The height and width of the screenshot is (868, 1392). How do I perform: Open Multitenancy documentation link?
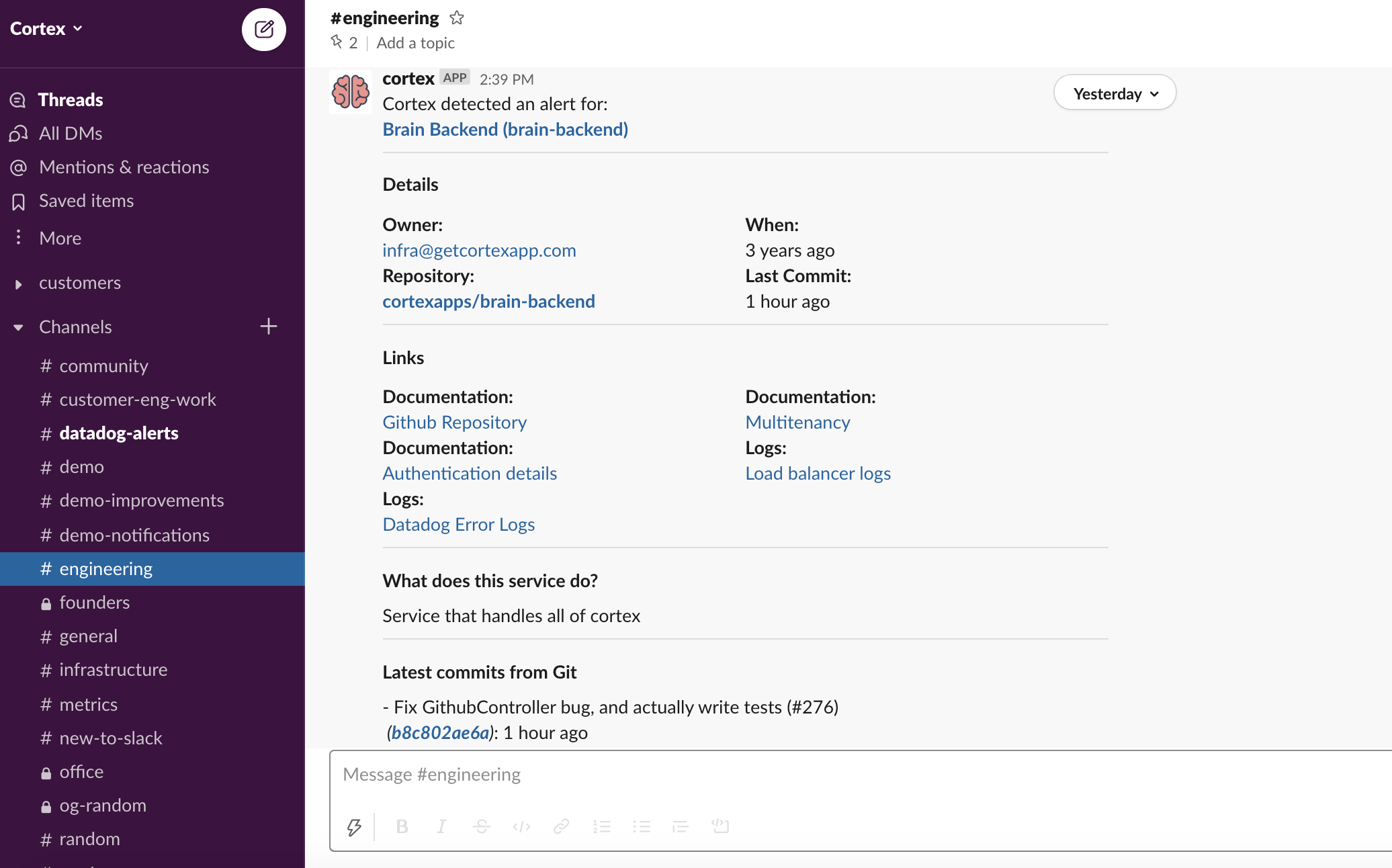[x=797, y=423]
